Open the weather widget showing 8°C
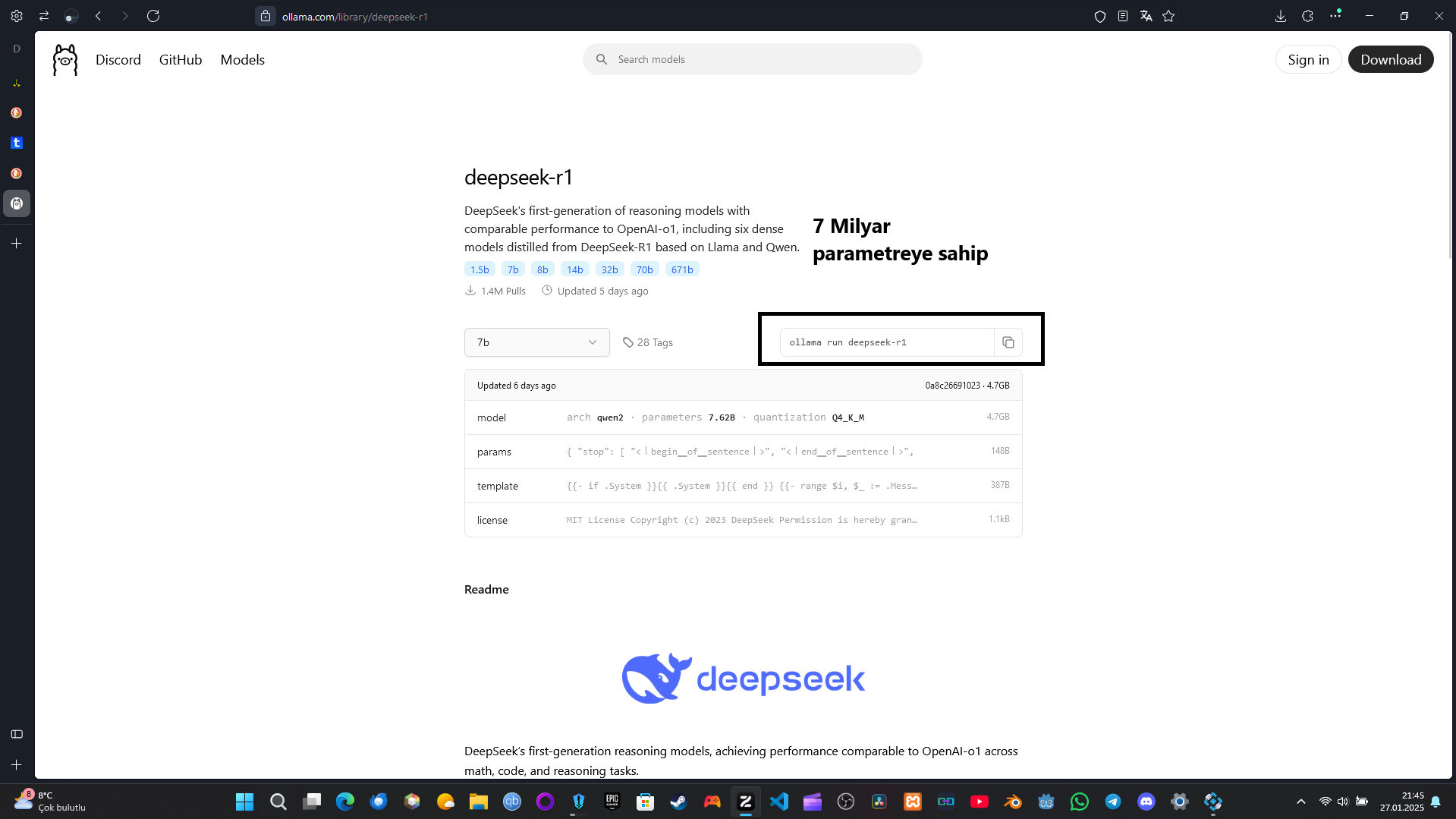This screenshot has width=1456, height=819. click(50, 802)
